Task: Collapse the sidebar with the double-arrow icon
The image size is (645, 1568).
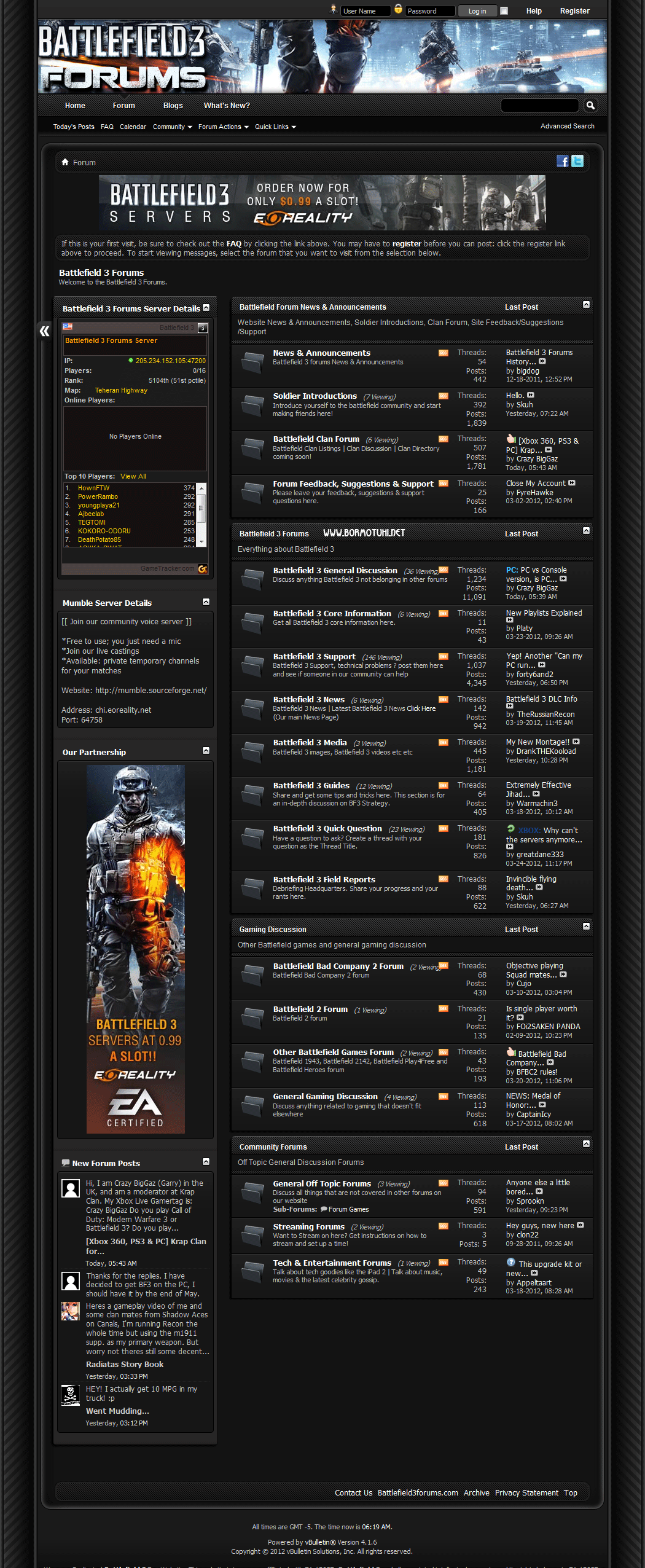Action: coord(44,331)
